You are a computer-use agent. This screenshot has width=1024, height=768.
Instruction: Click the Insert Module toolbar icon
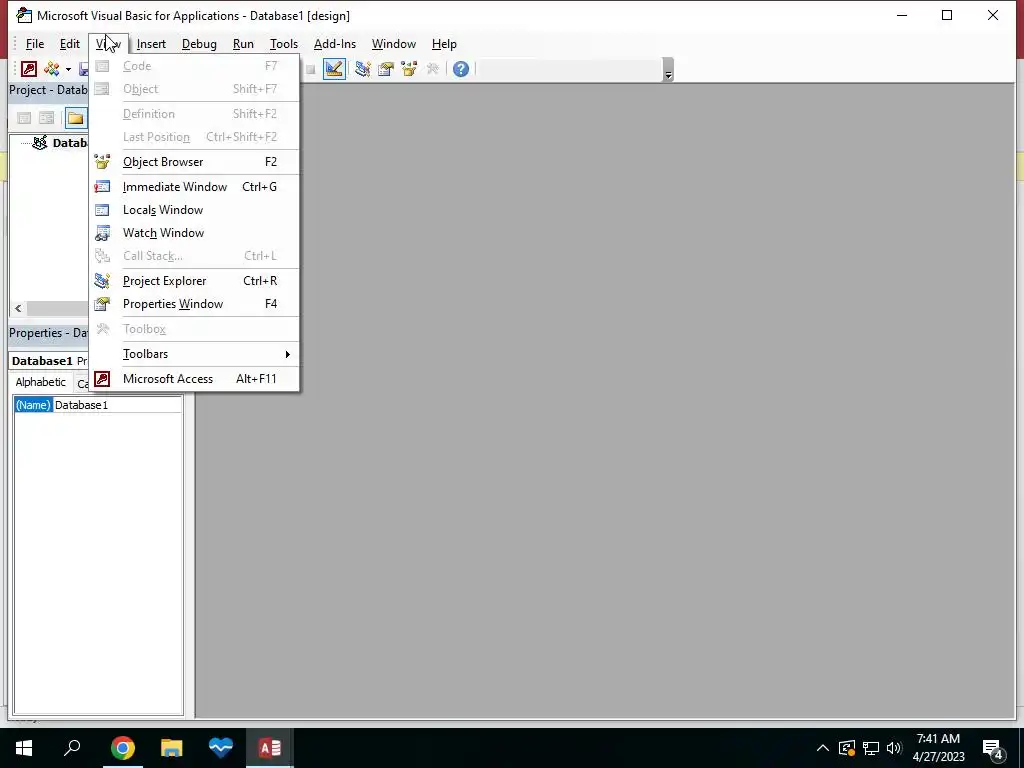(52, 69)
